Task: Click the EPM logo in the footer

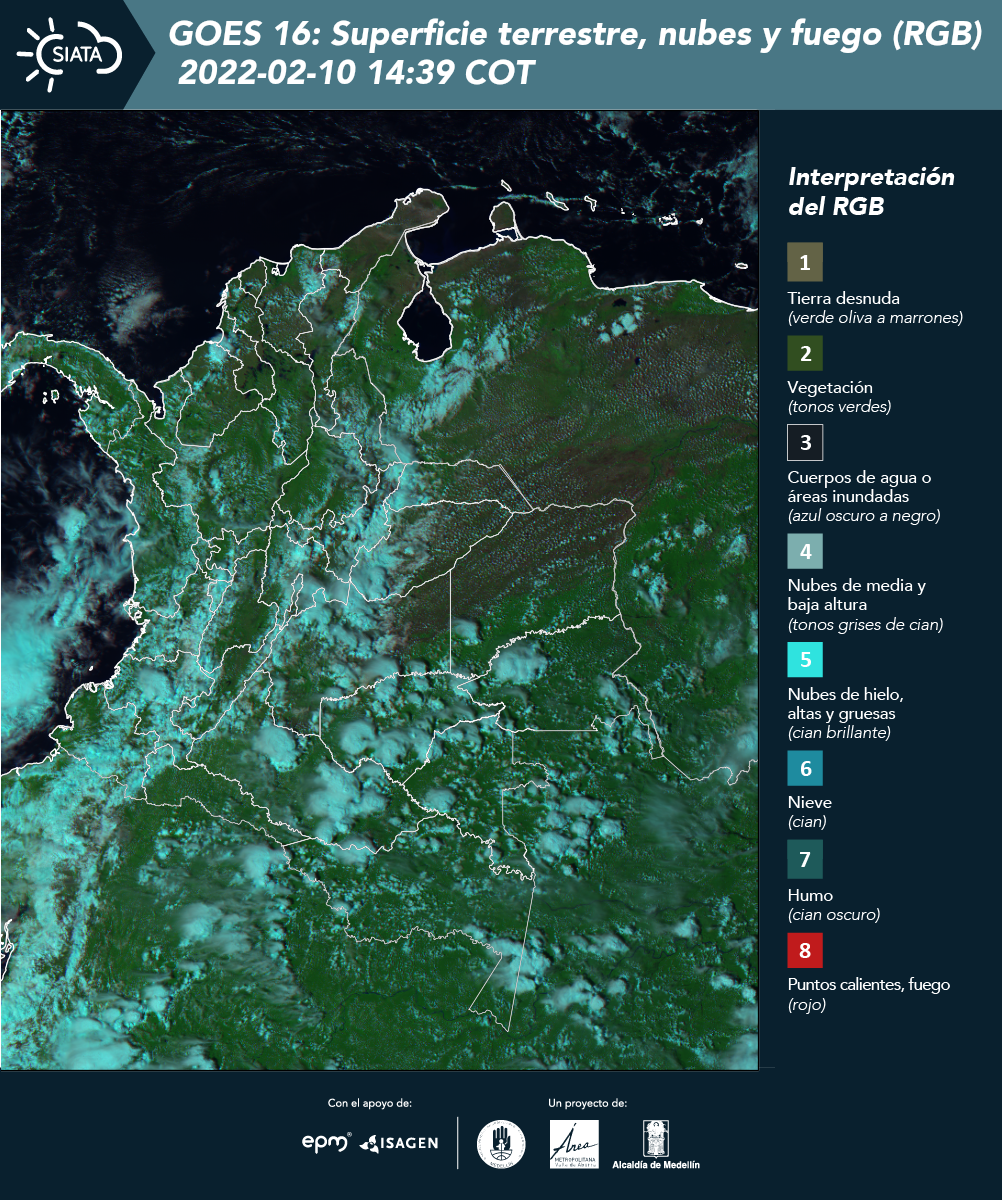Action: click(327, 1142)
